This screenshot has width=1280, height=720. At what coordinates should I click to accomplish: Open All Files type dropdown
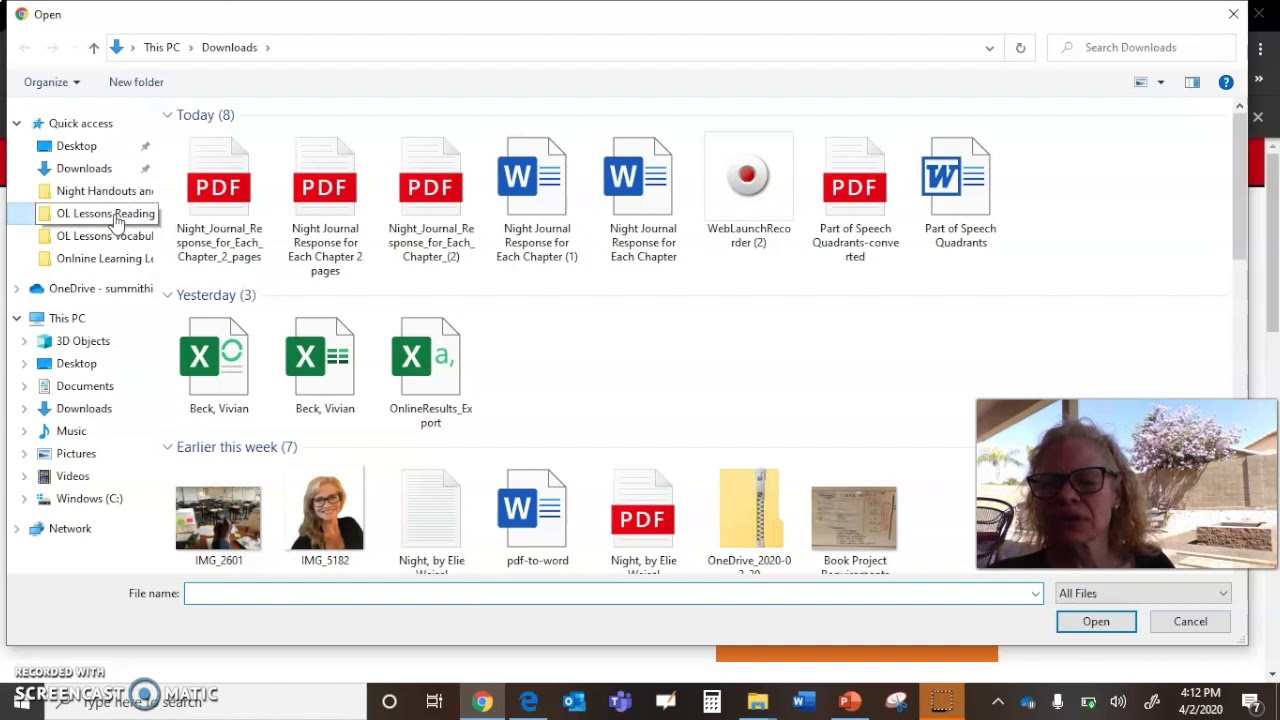[1144, 593]
